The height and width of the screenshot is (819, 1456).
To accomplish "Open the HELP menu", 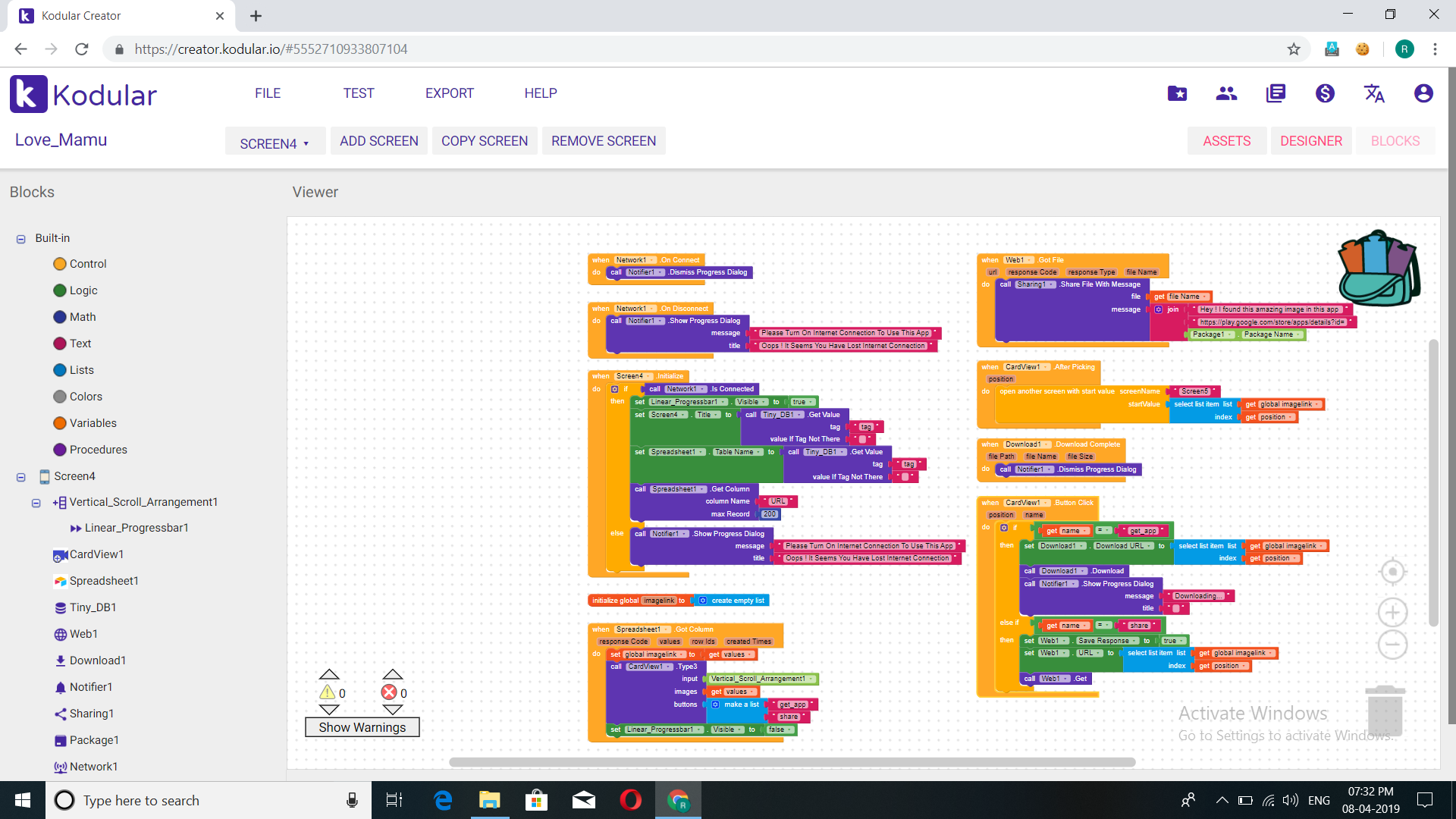I will 541,93.
